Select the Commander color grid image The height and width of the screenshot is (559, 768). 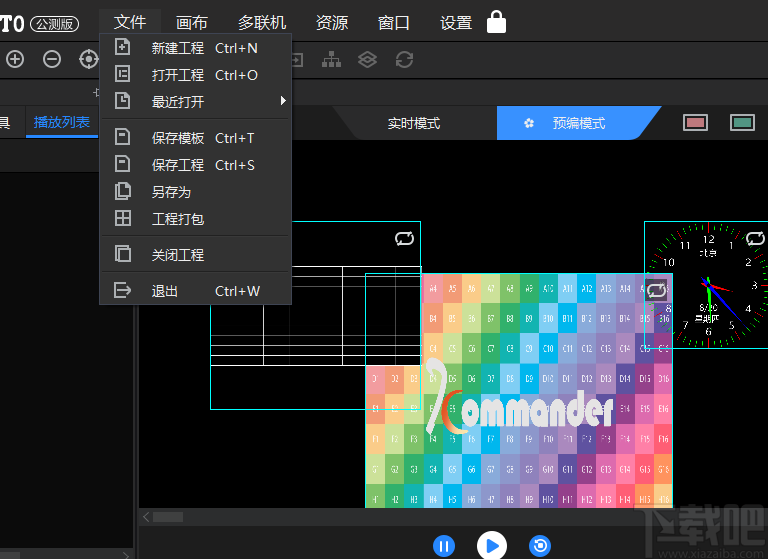coord(519,390)
